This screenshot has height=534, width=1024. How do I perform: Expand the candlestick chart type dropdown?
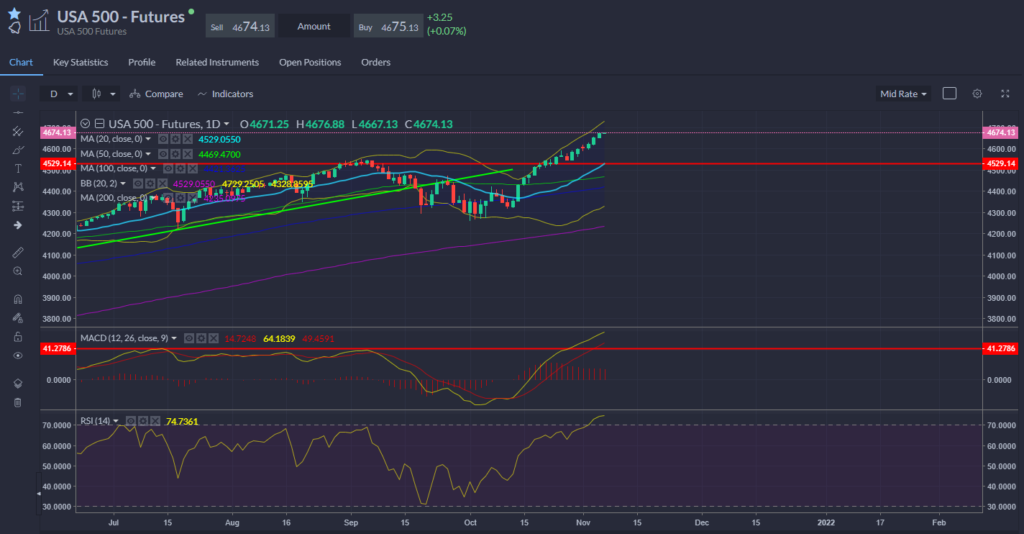click(x=103, y=94)
